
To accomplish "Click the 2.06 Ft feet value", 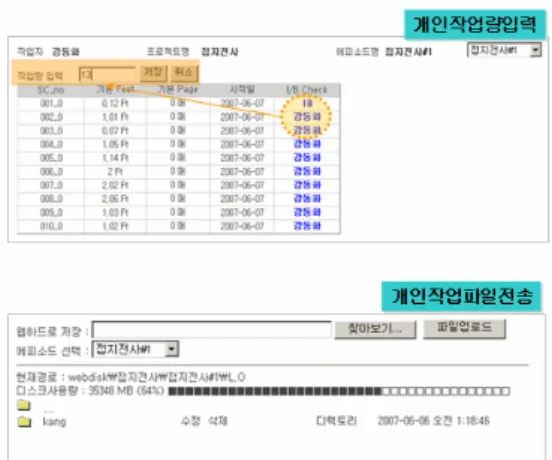I will point(115,199).
